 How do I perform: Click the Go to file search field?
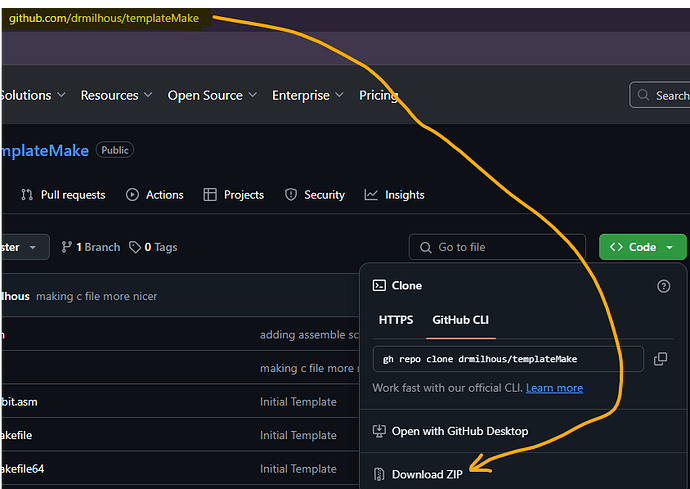click(x=497, y=247)
